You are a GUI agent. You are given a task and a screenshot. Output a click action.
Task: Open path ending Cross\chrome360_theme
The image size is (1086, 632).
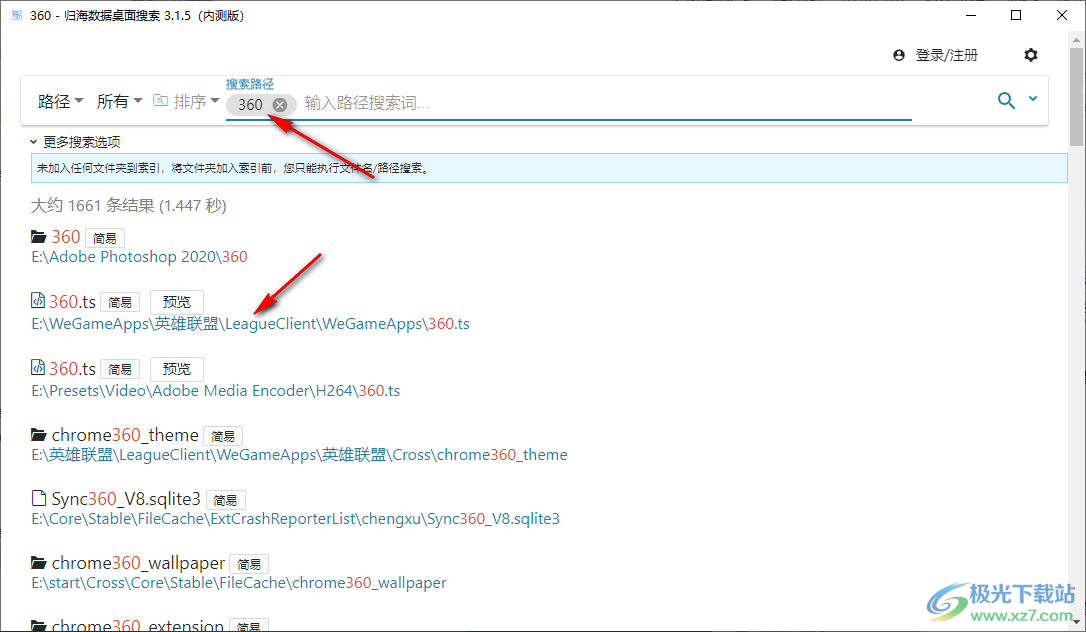pyautogui.click(x=299, y=455)
